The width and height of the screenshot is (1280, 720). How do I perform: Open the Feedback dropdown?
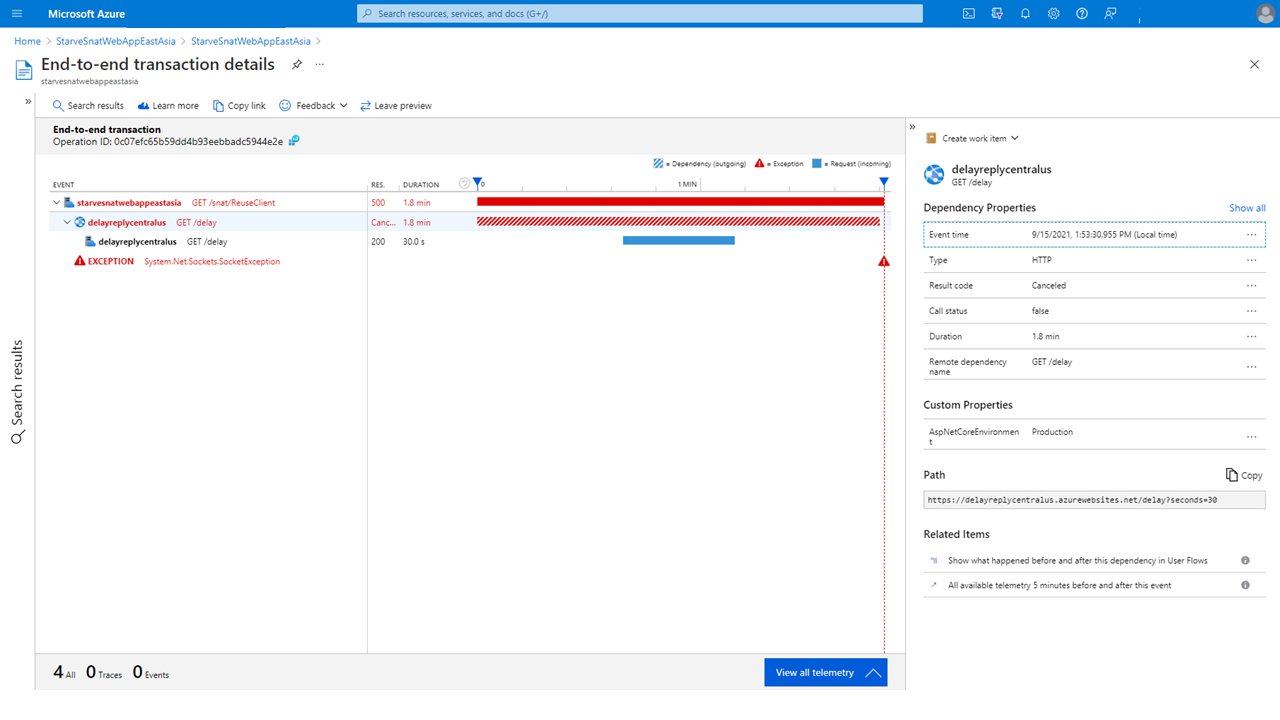[x=314, y=106]
